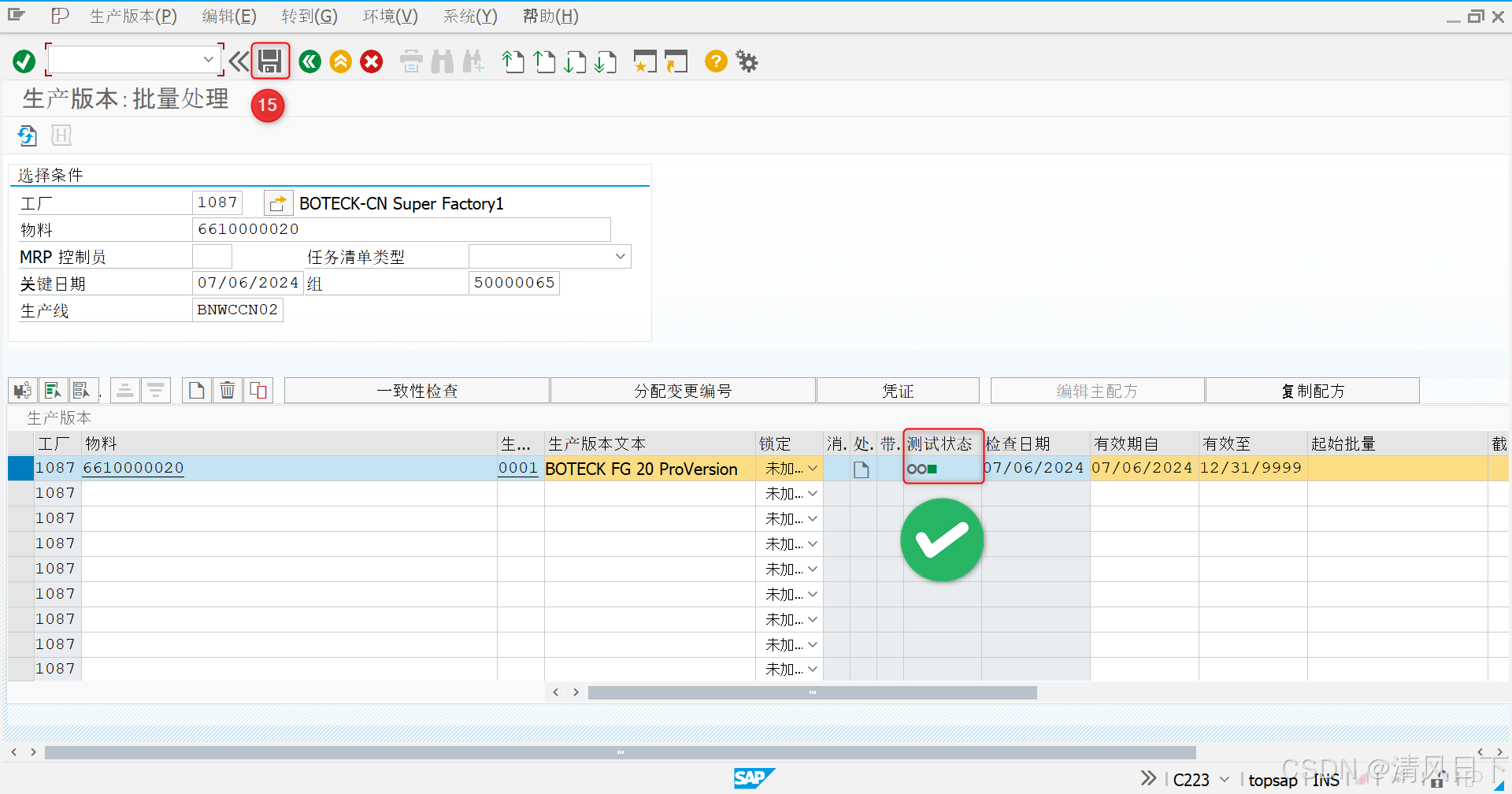Go to previous page icon
Screen dimensions: 1512x794
(544, 61)
